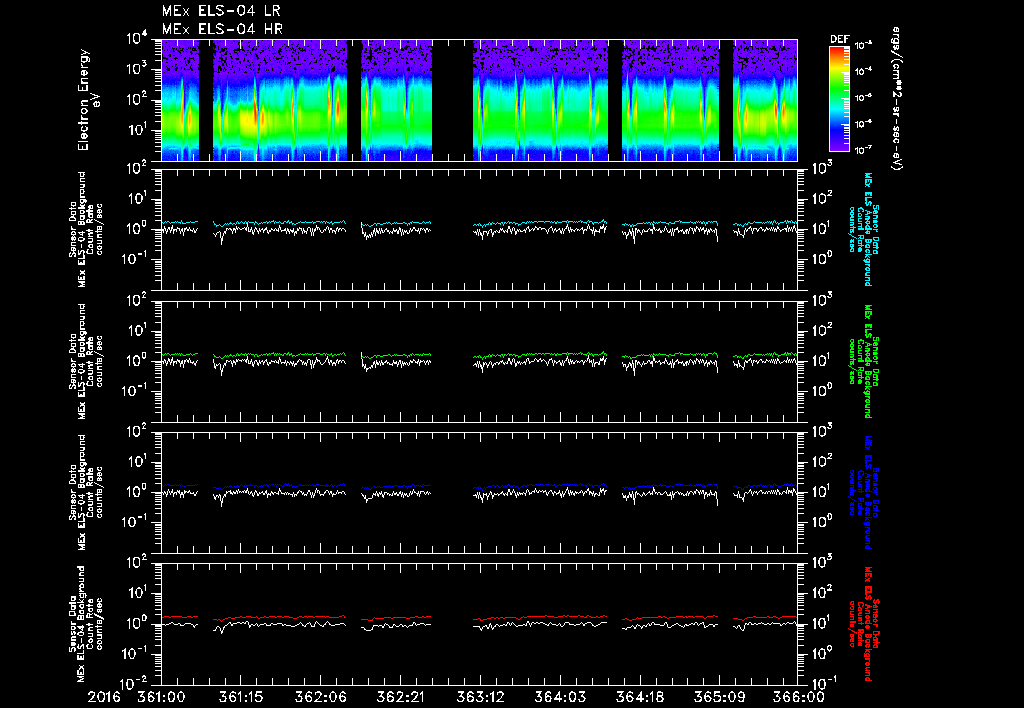Click the blue Anode Background right-axis label
This screenshot has height=708, width=1024.
click(x=863, y=492)
